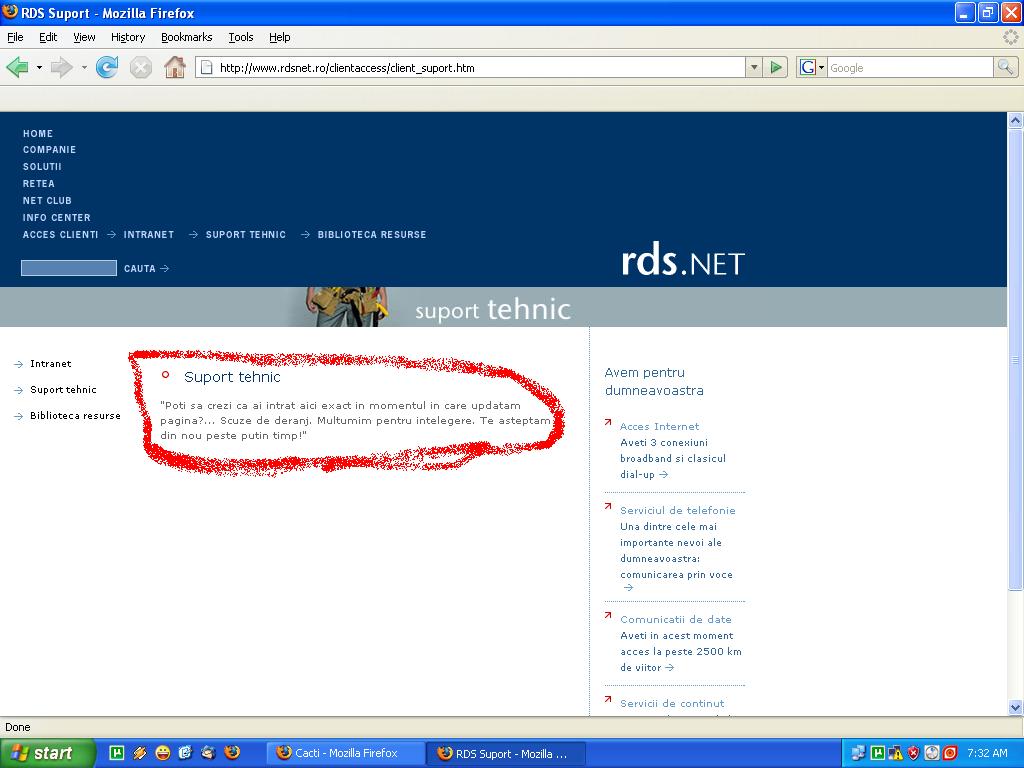The width and height of the screenshot is (1024, 768).
Task: Launch the green H icon in Quick Launch
Action: coord(116,753)
